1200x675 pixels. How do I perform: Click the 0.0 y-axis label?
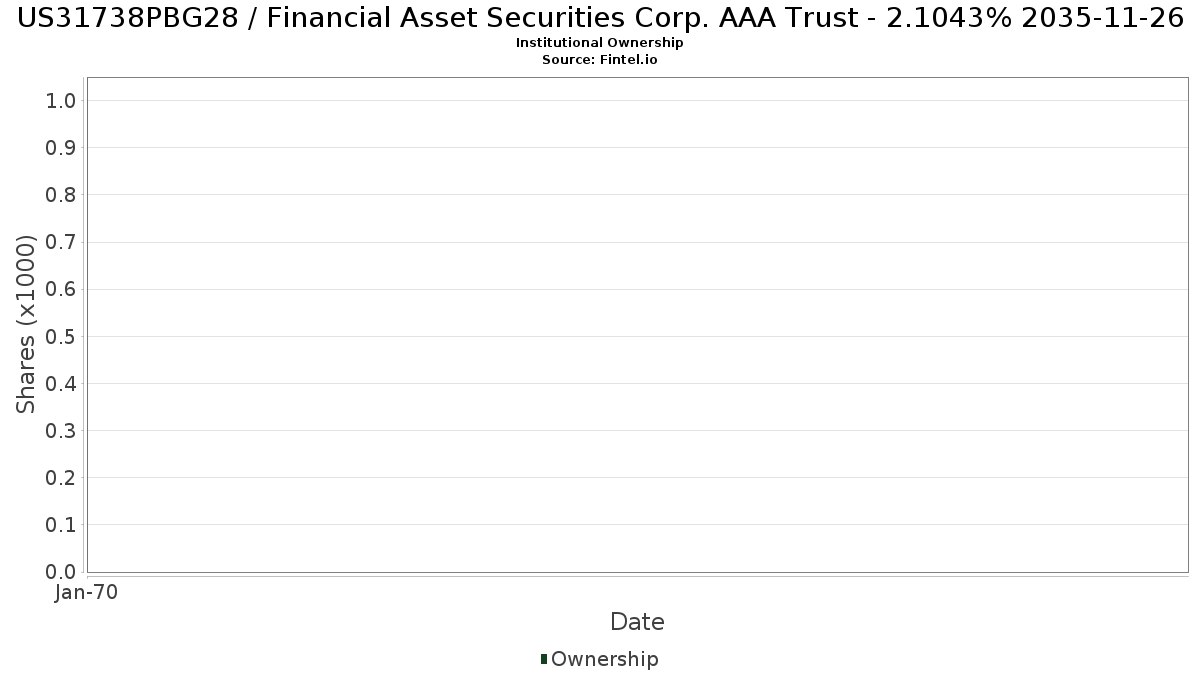point(61,571)
